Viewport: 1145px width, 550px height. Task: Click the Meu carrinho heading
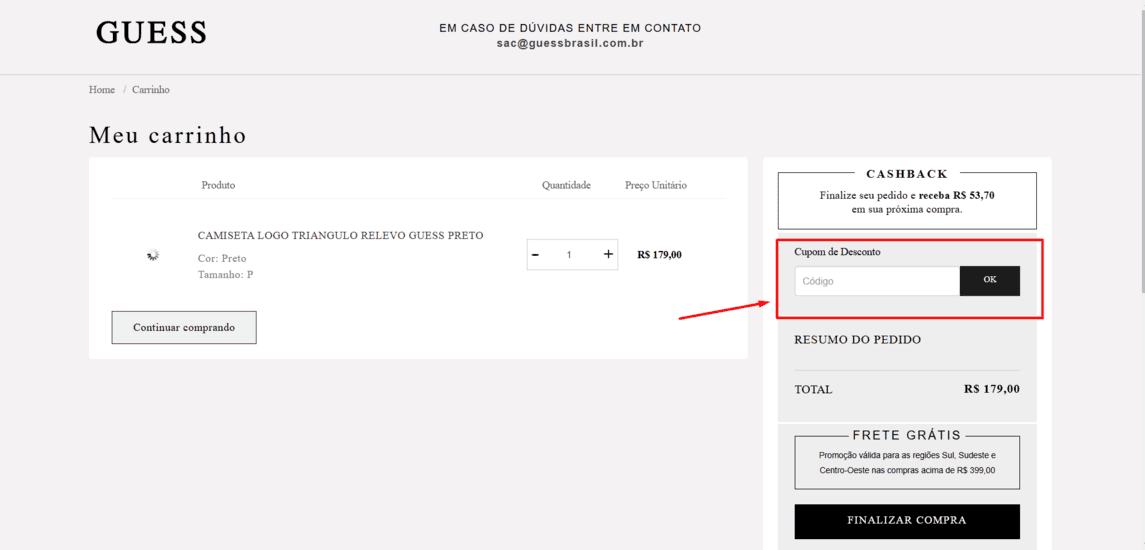click(x=167, y=135)
